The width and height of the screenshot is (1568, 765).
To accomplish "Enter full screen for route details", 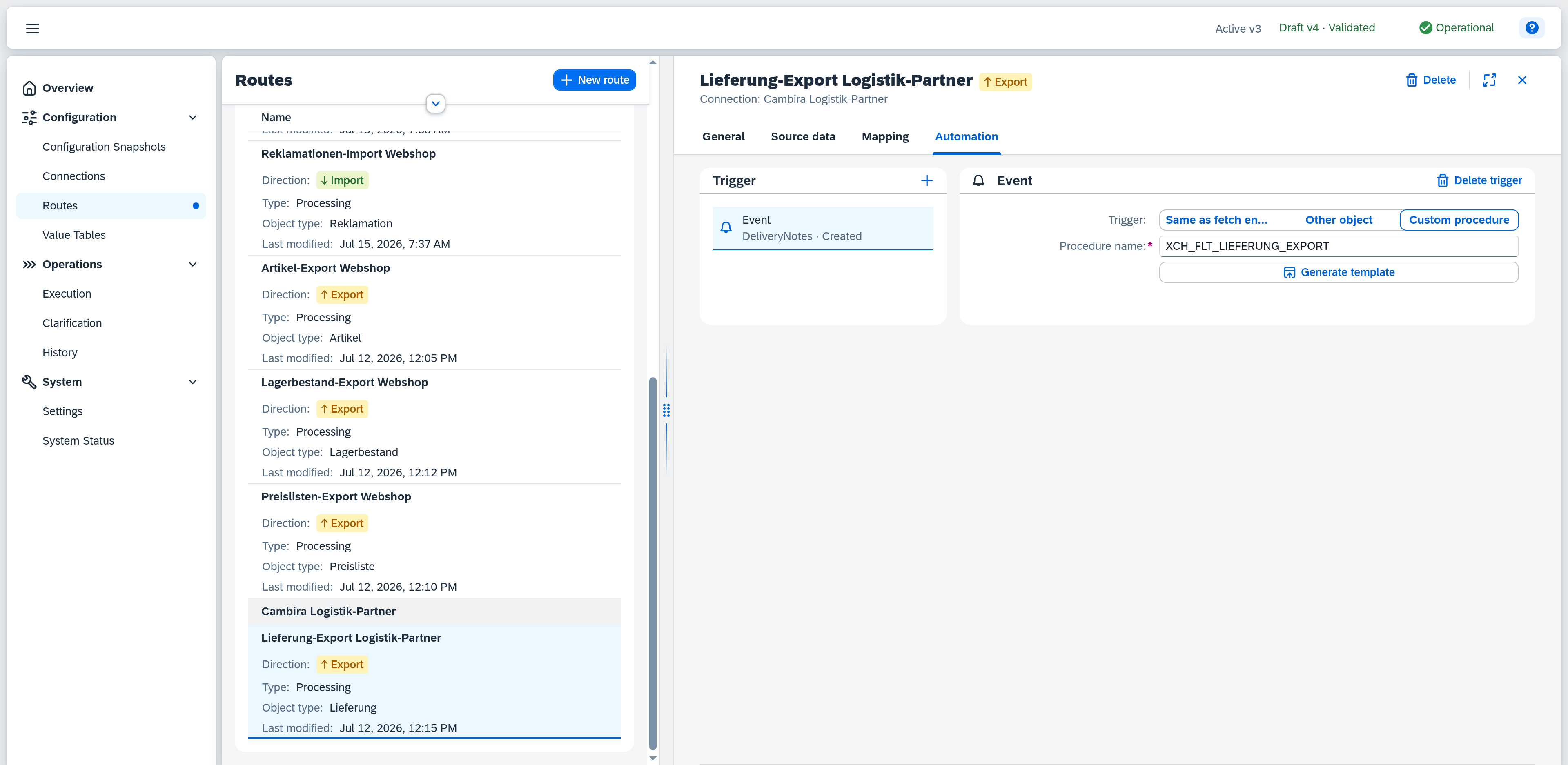I will [1489, 80].
